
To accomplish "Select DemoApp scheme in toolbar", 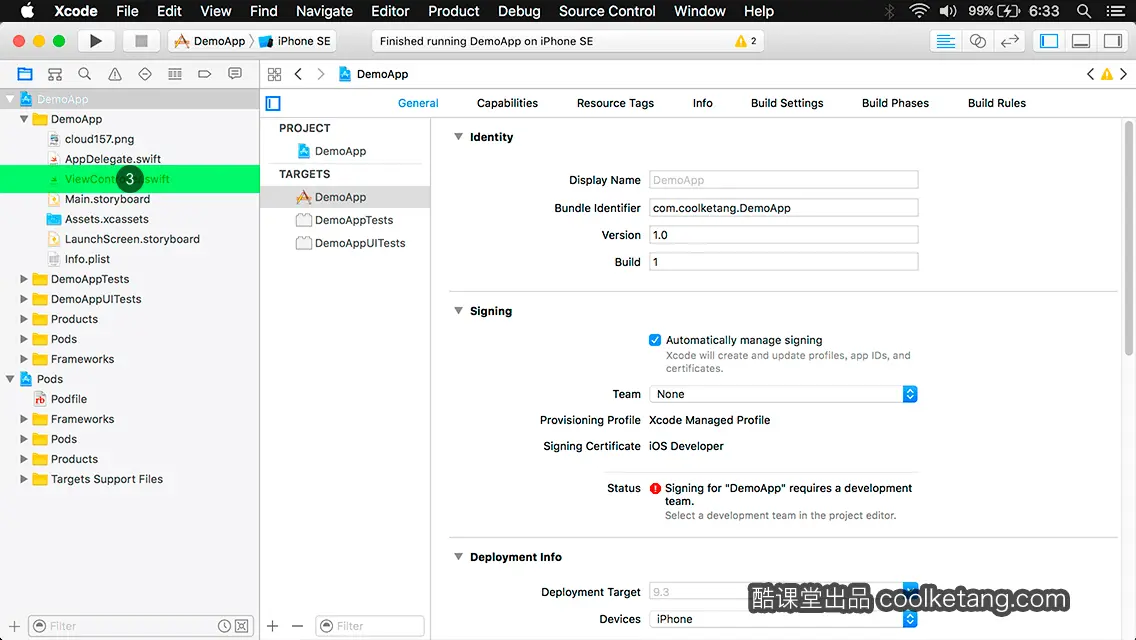I will tap(210, 41).
